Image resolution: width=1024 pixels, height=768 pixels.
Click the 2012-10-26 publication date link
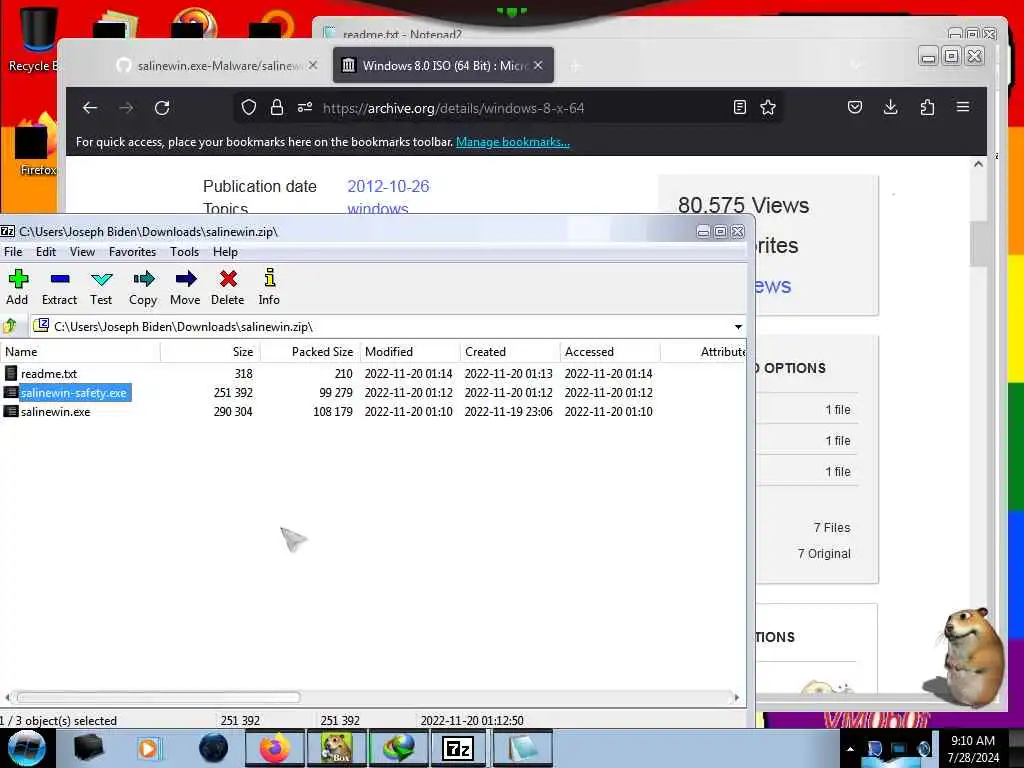pyautogui.click(x=388, y=186)
